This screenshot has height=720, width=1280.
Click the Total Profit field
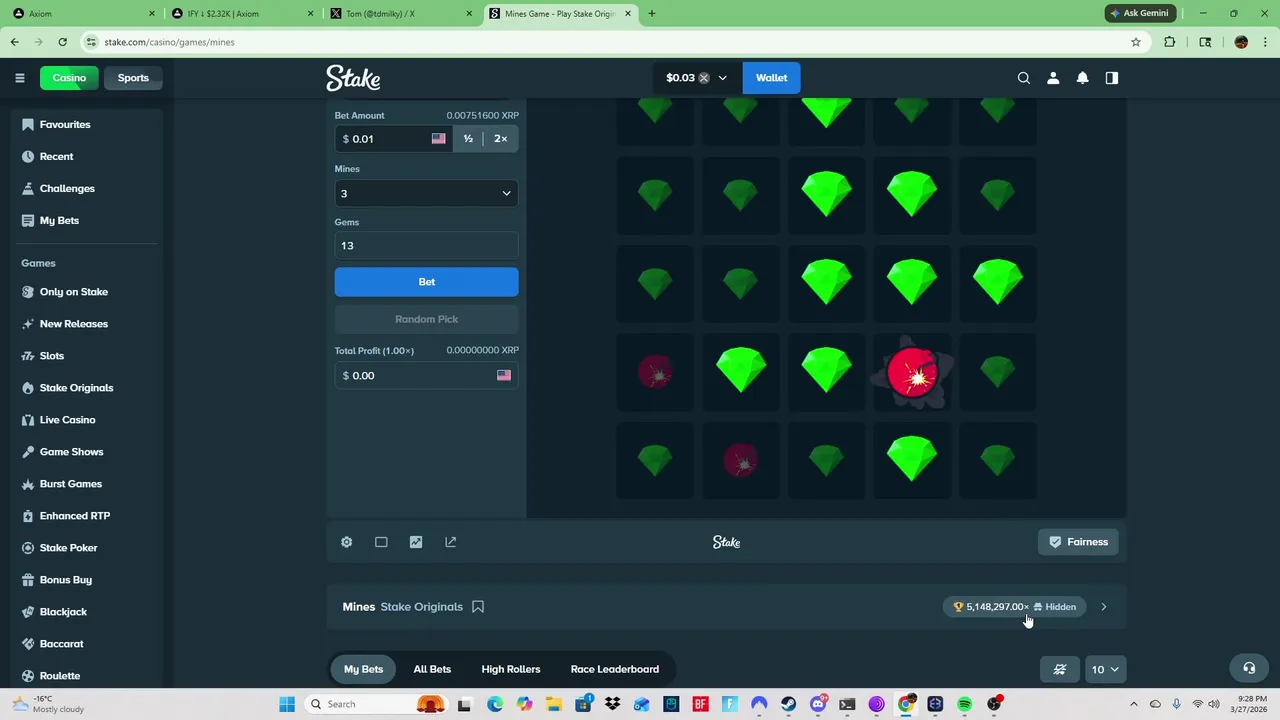click(426, 375)
